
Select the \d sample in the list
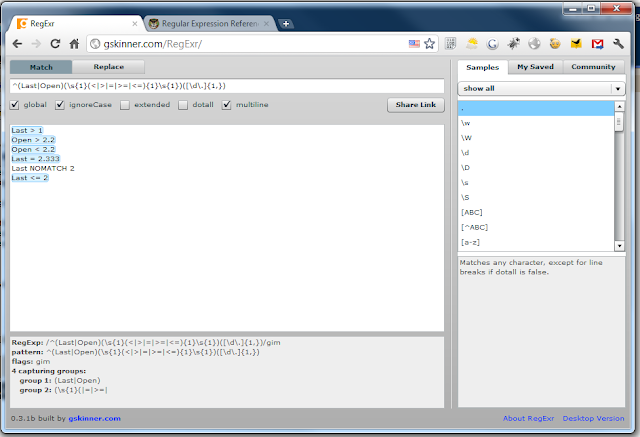pos(536,153)
